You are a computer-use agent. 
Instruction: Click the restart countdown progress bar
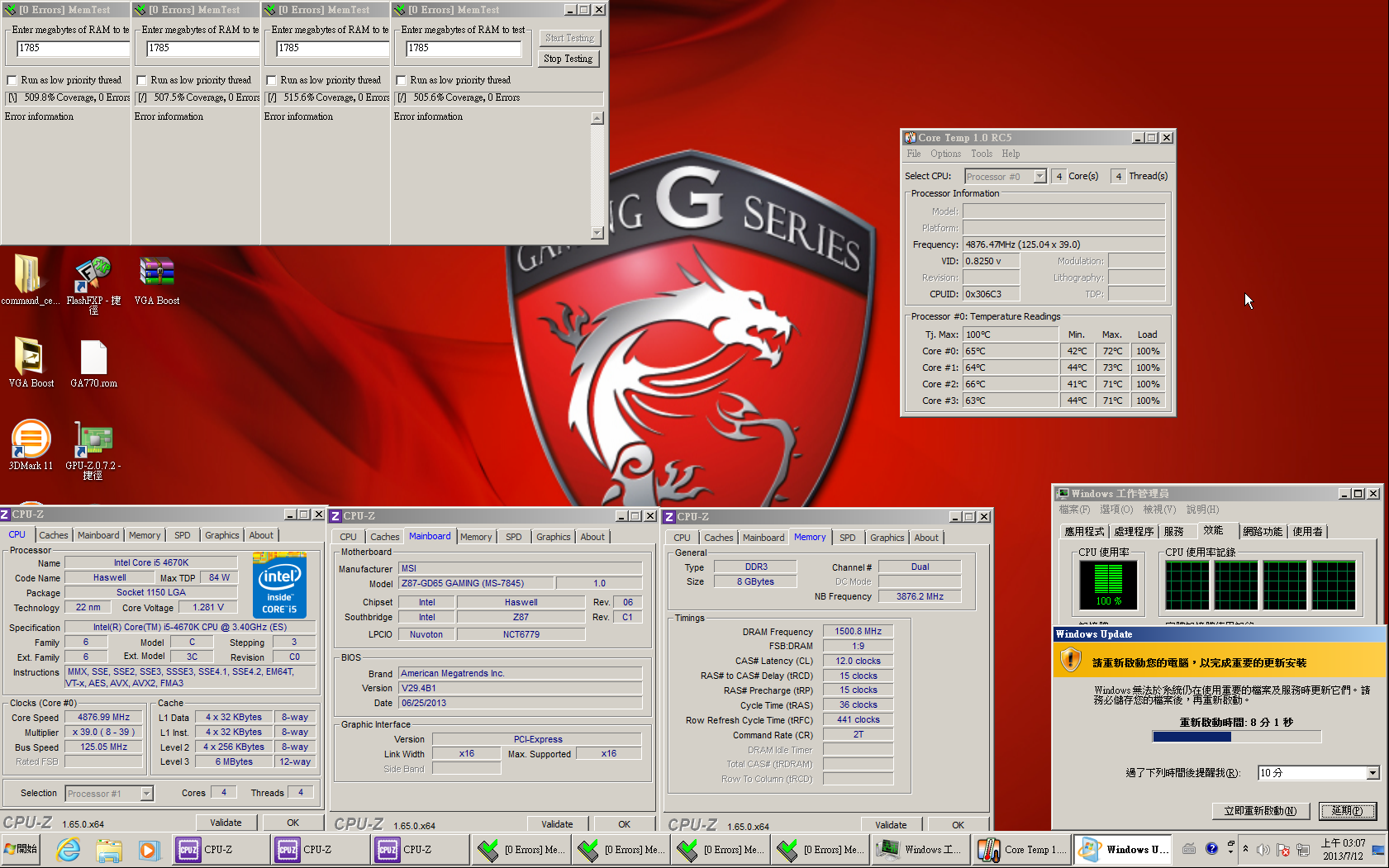(x=1237, y=737)
